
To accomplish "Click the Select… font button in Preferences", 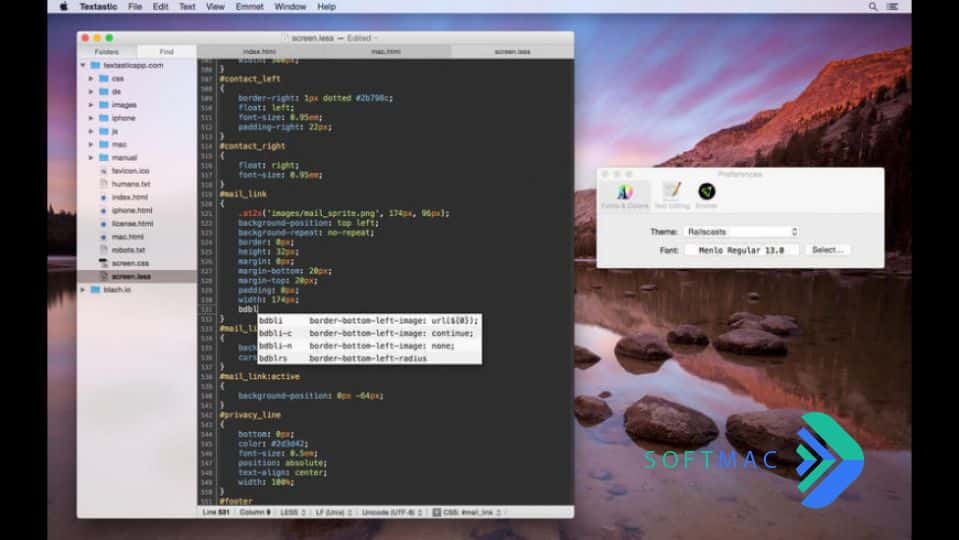I will tap(828, 250).
